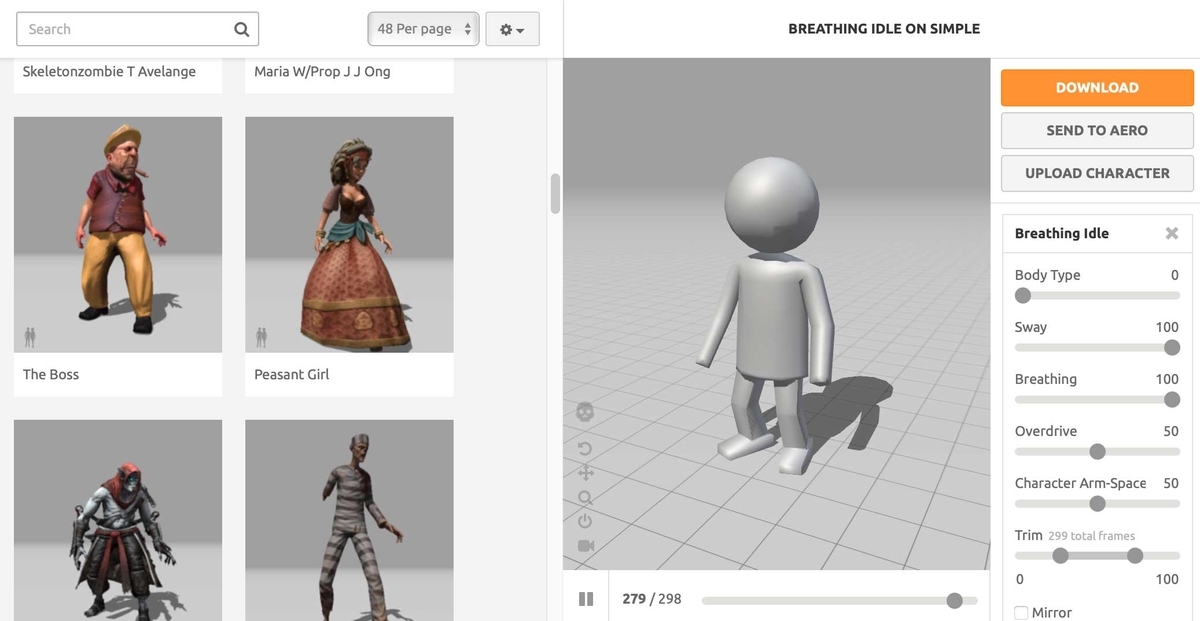This screenshot has width=1200, height=621.
Task: Click the Breathing Idle panel heading
Action: [x=1061, y=233]
